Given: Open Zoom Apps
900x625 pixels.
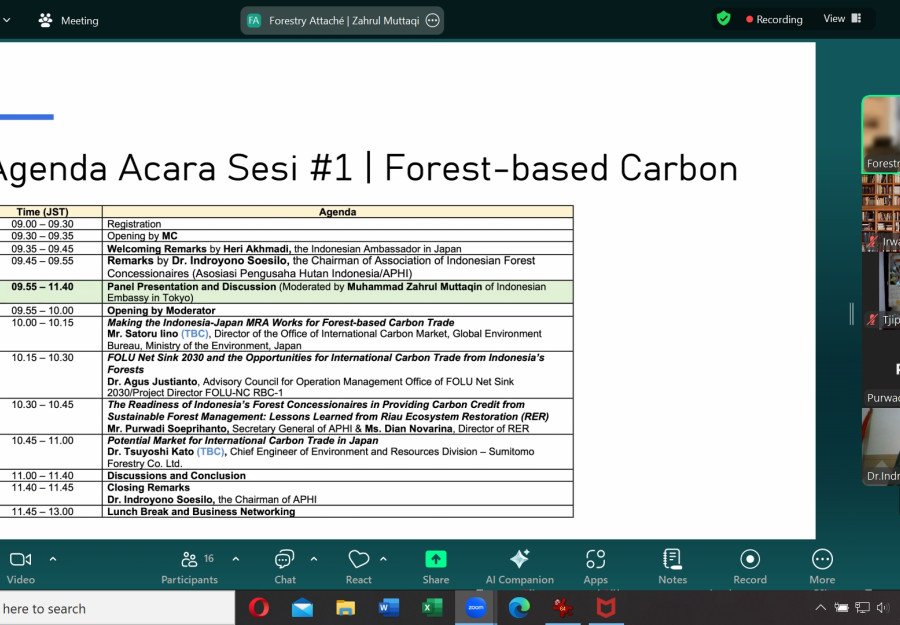Looking at the screenshot, I should point(595,567).
